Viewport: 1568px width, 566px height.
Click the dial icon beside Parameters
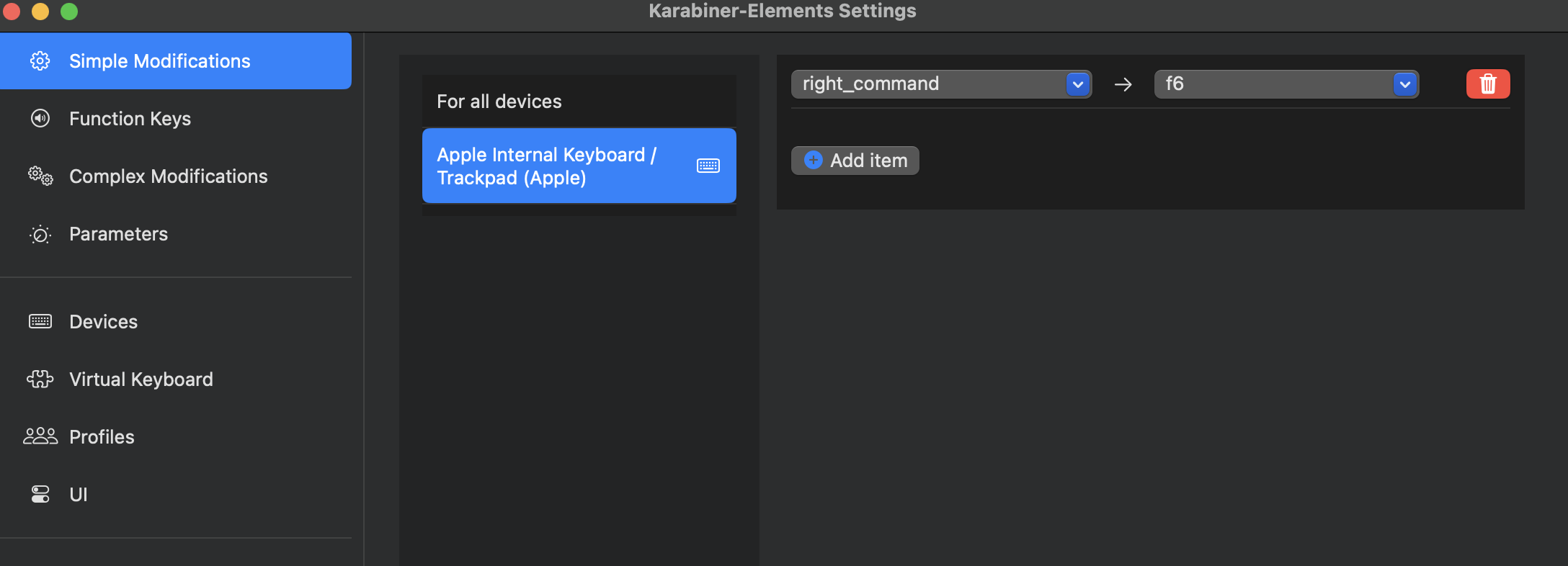[40, 235]
